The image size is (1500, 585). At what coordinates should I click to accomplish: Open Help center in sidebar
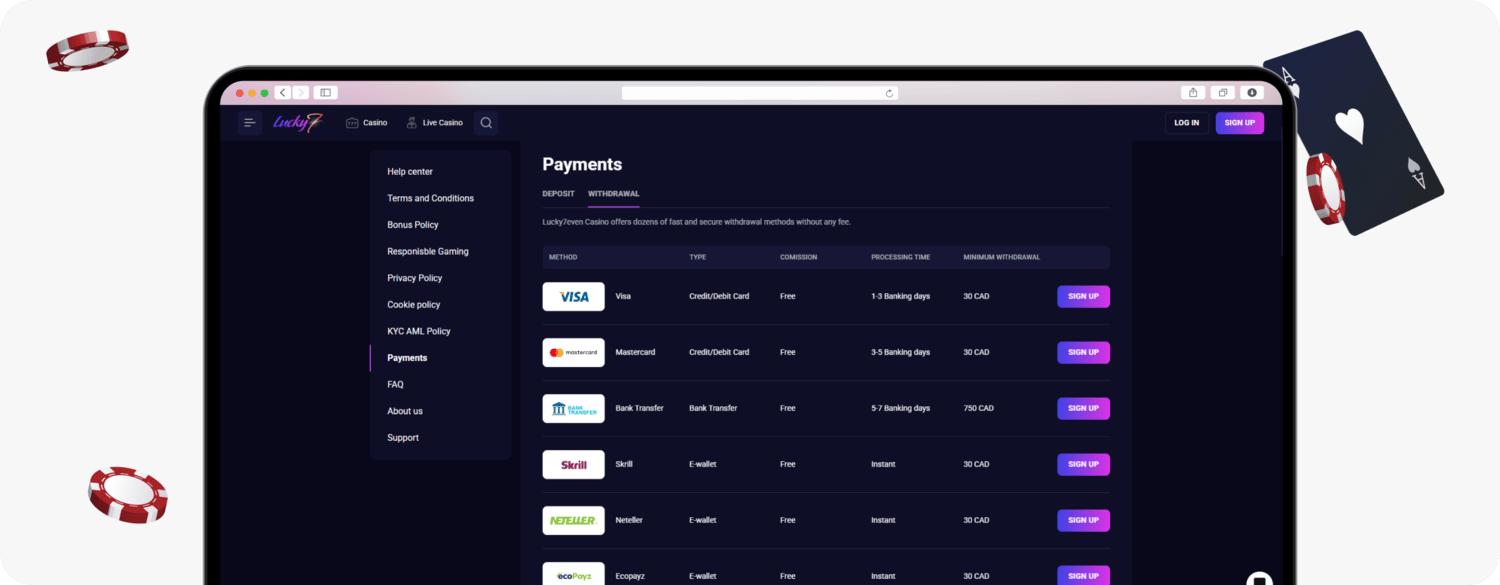click(410, 172)
